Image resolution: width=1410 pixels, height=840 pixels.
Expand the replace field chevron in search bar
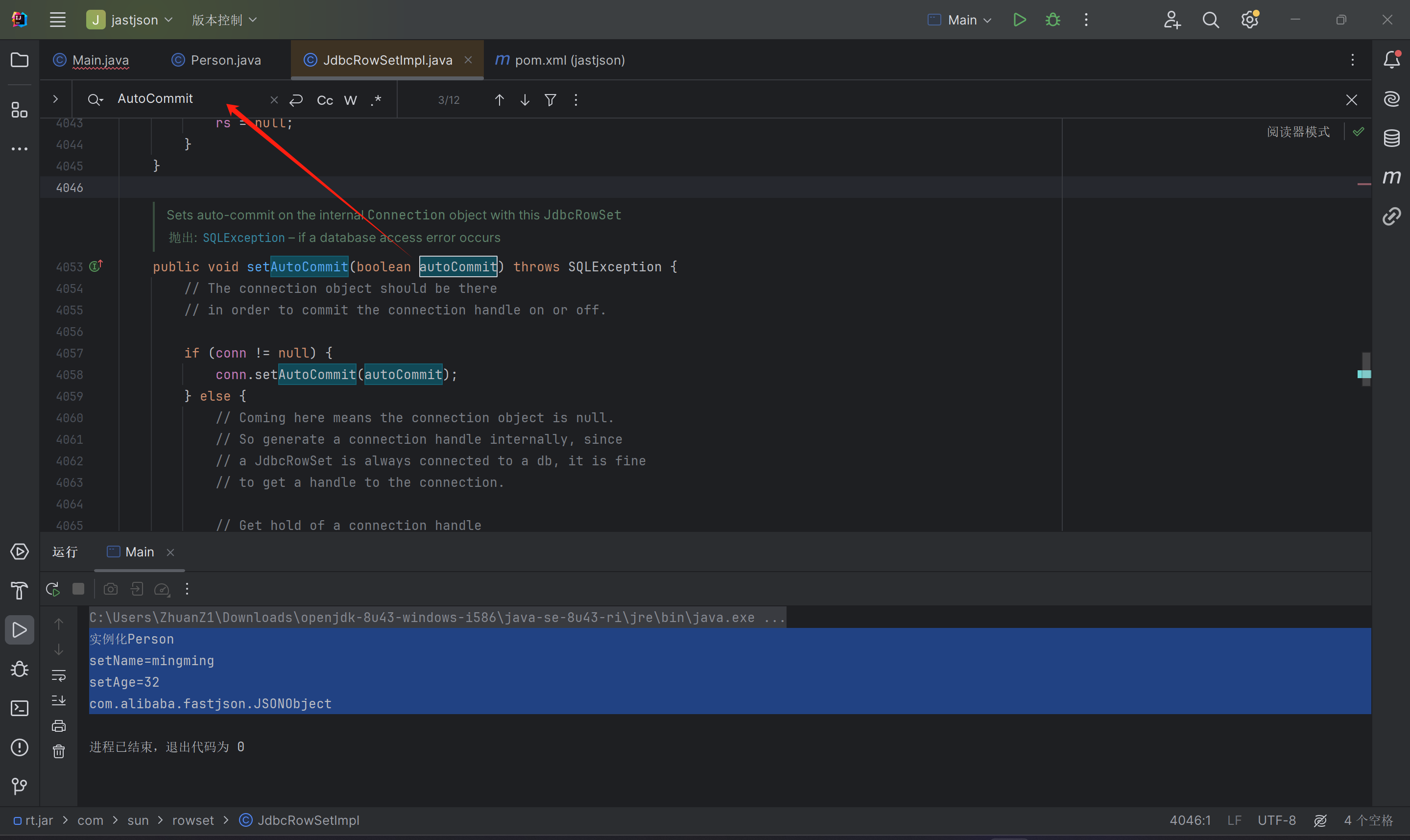coord(55,99)
